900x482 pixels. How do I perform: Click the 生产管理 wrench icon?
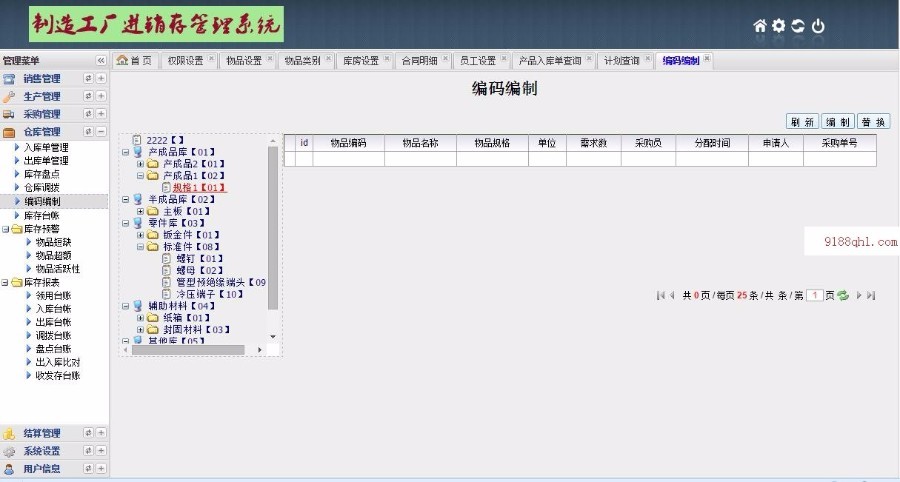point(9,96)
